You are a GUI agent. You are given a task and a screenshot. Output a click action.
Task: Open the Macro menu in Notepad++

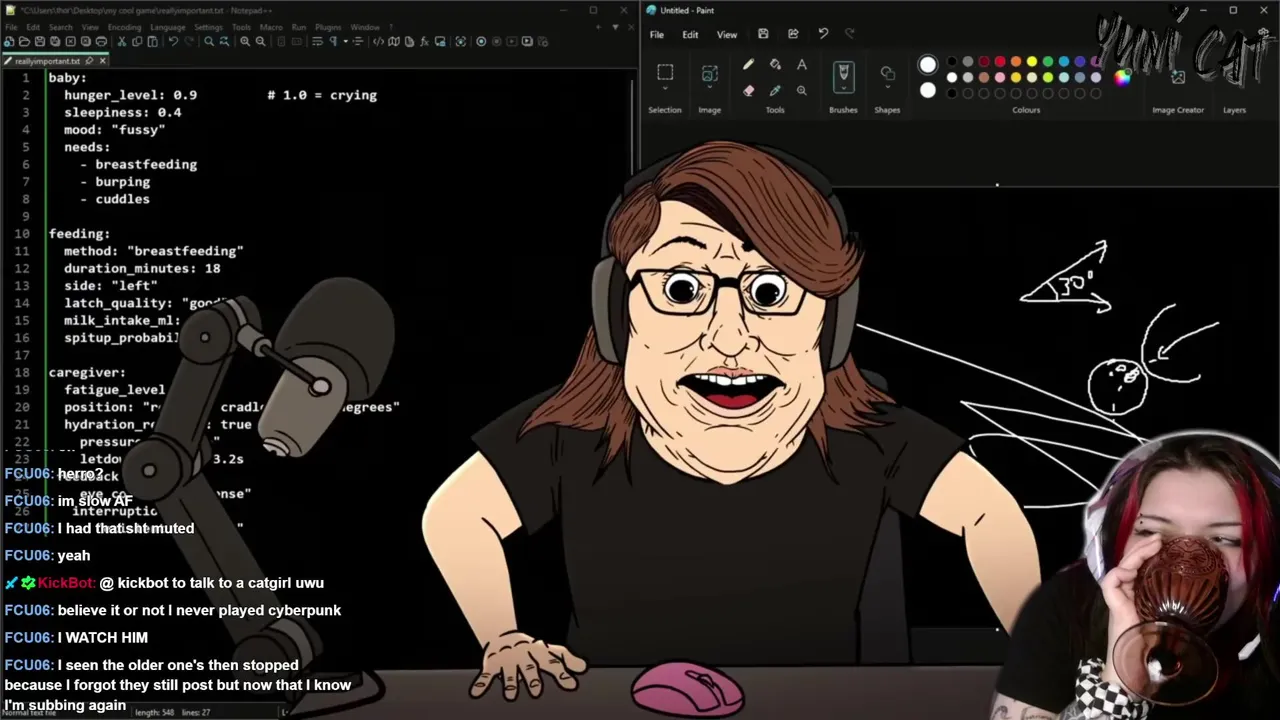271,27
